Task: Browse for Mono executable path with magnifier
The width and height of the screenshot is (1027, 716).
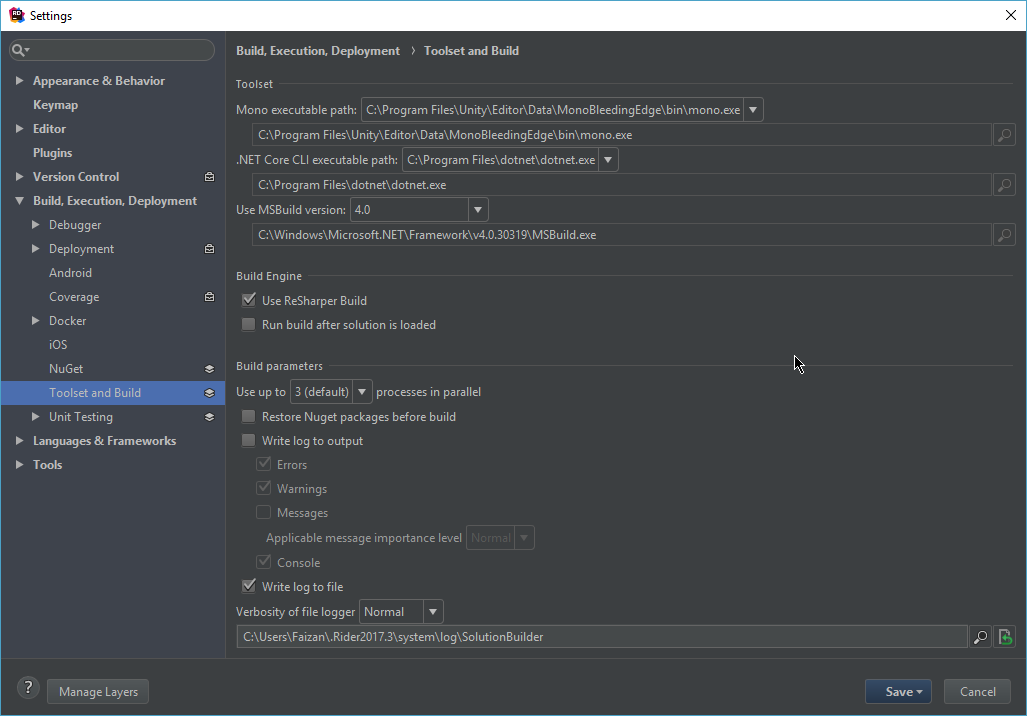Action: coord(1004,134)
